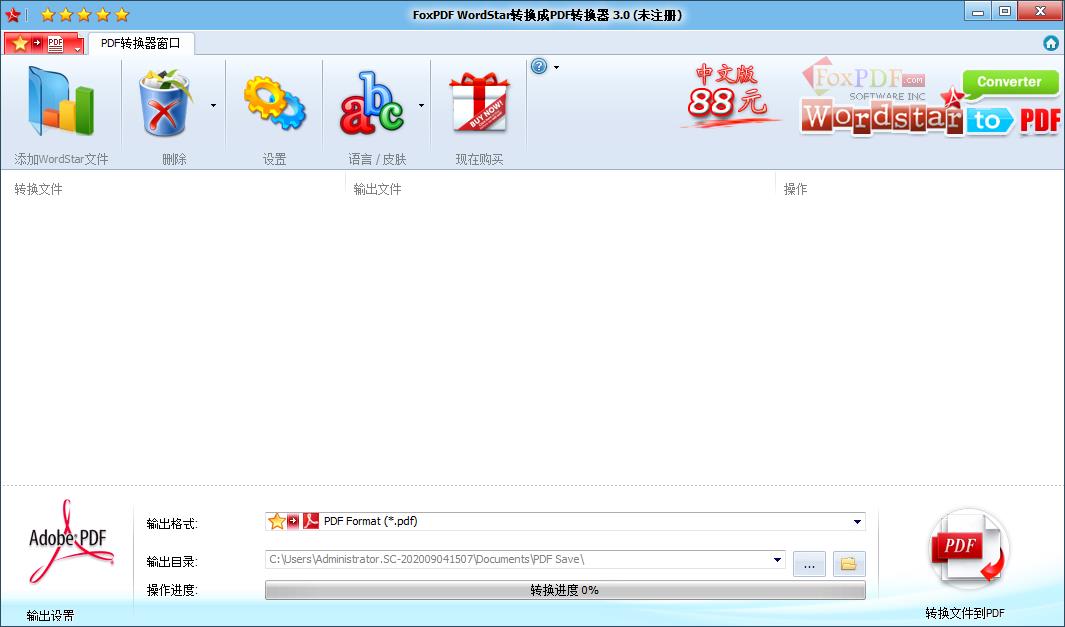This screenshot has width=1065, height=627.
Task: Open the red application menu button
Action: coord(43,44)
